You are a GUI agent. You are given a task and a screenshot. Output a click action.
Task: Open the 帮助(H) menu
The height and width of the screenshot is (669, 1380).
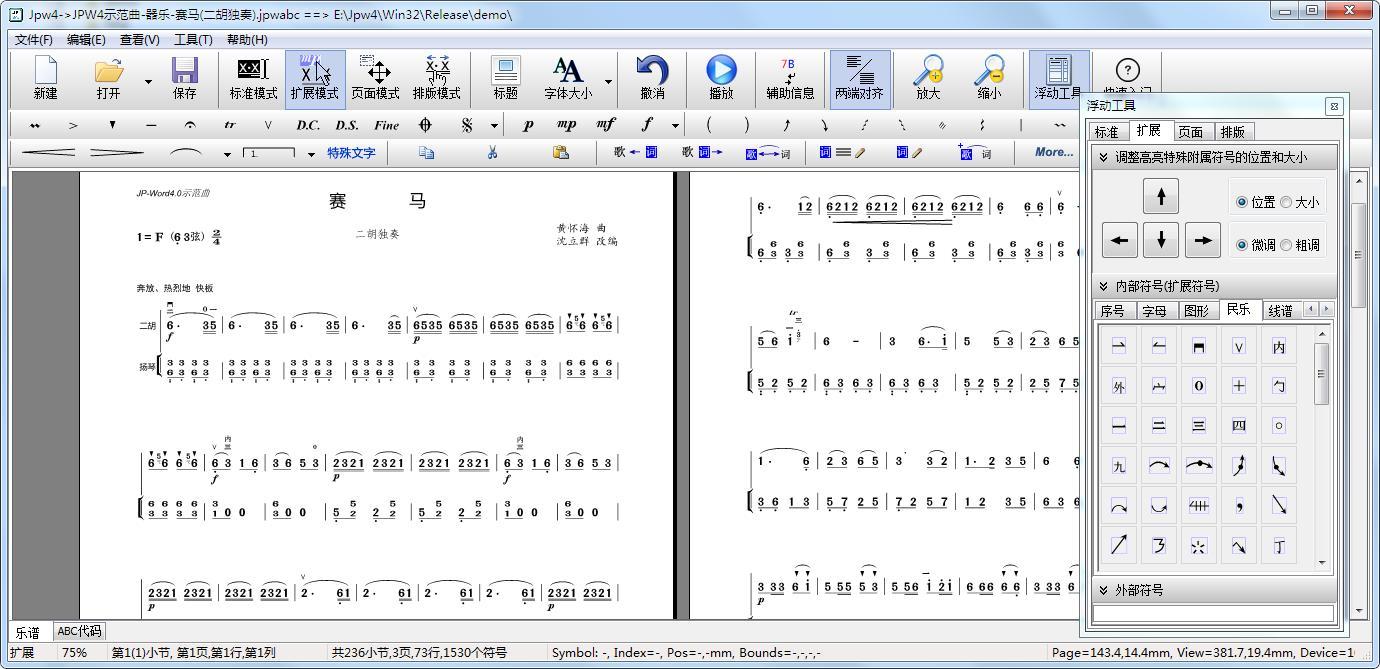247,39
